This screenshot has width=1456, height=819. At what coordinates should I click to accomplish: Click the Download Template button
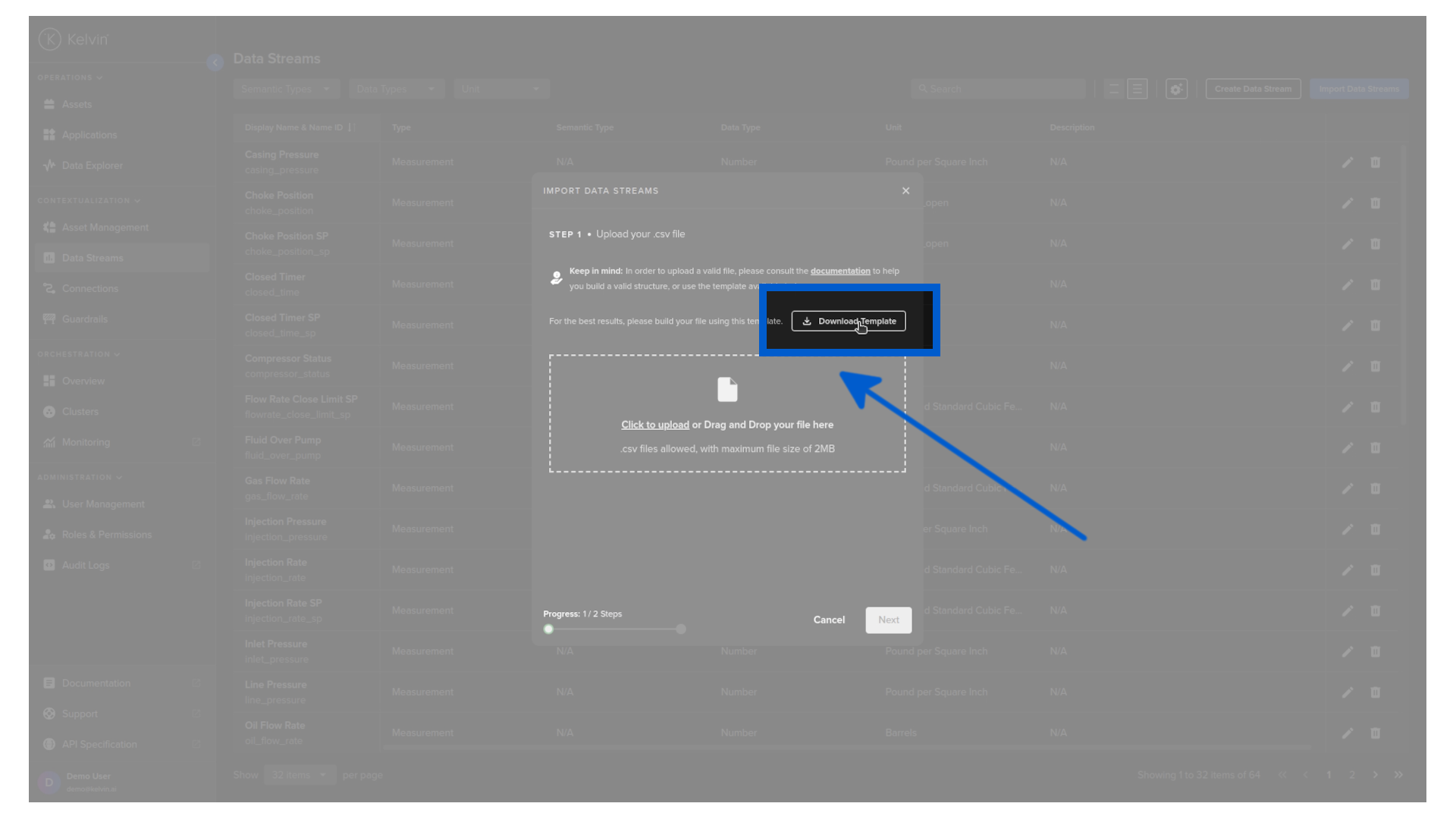coord(848,321)
